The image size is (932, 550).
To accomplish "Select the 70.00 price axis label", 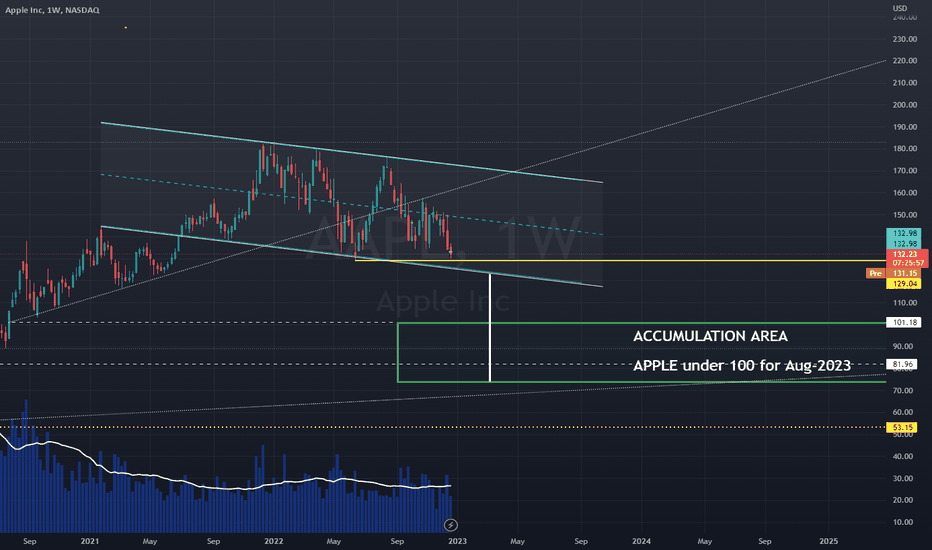I will (905, 391).
